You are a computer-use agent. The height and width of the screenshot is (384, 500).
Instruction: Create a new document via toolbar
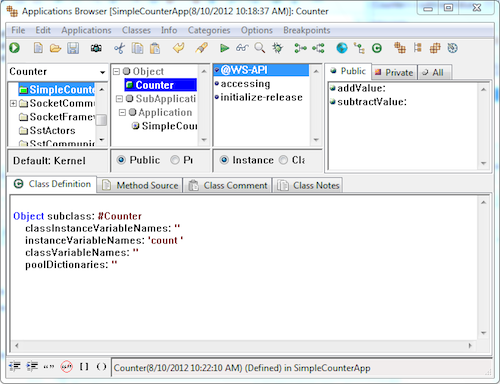coord(38,48)
